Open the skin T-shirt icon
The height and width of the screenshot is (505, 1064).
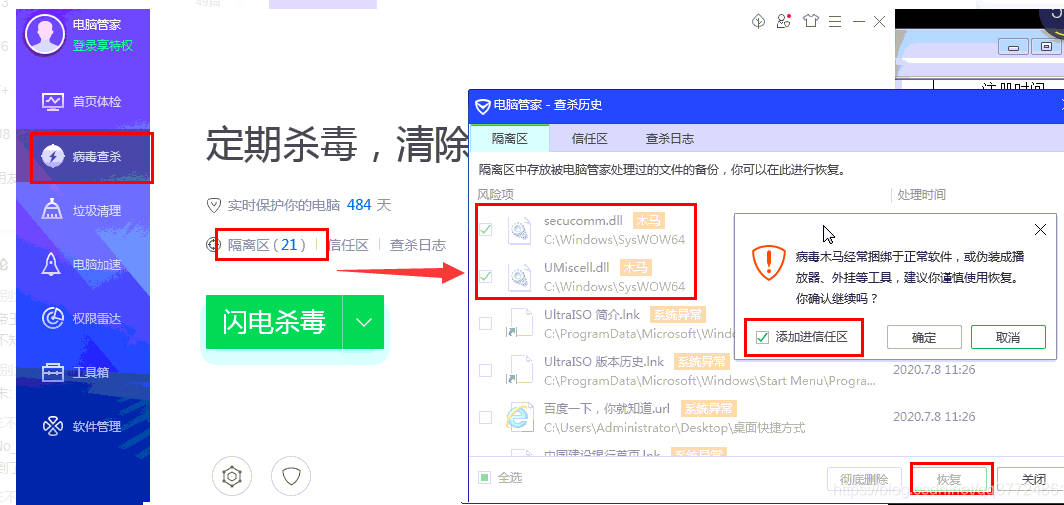(x=811, y=21)
